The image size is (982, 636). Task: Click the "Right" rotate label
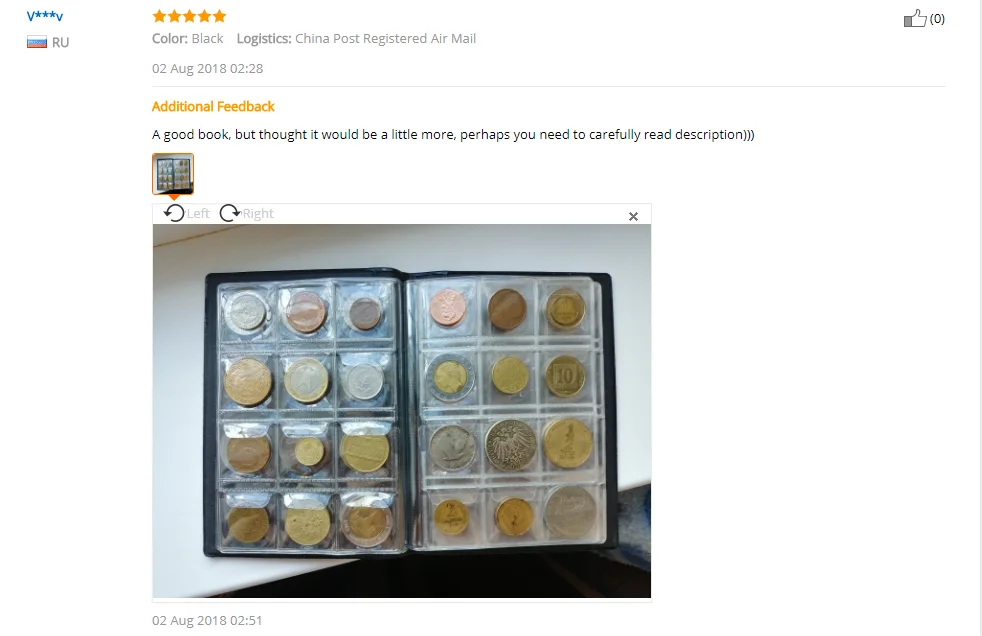(258, 213)
